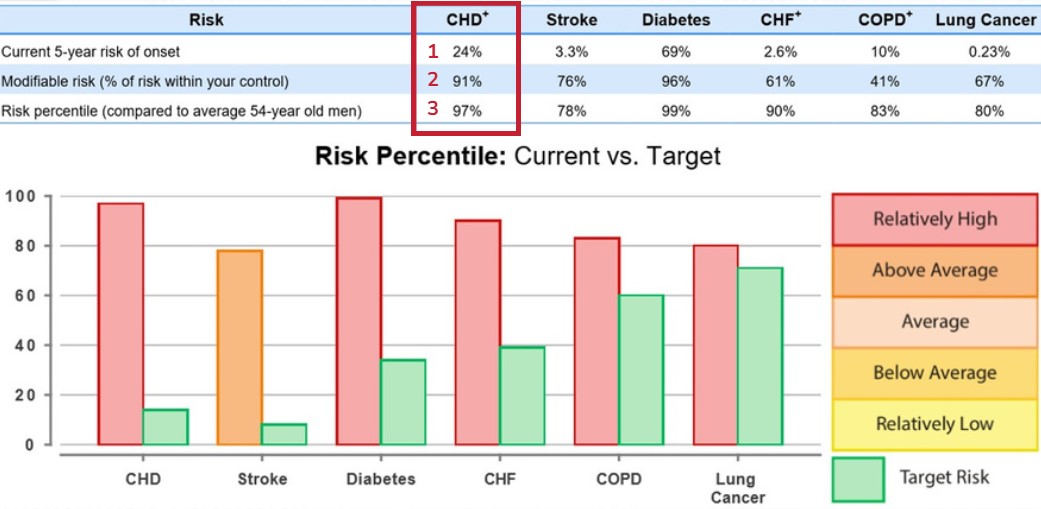Viewport: 1041px width, 509px height.
Task: Click the COPD label under chart axis
Action: pyautogui.click(x=619, y=479)
